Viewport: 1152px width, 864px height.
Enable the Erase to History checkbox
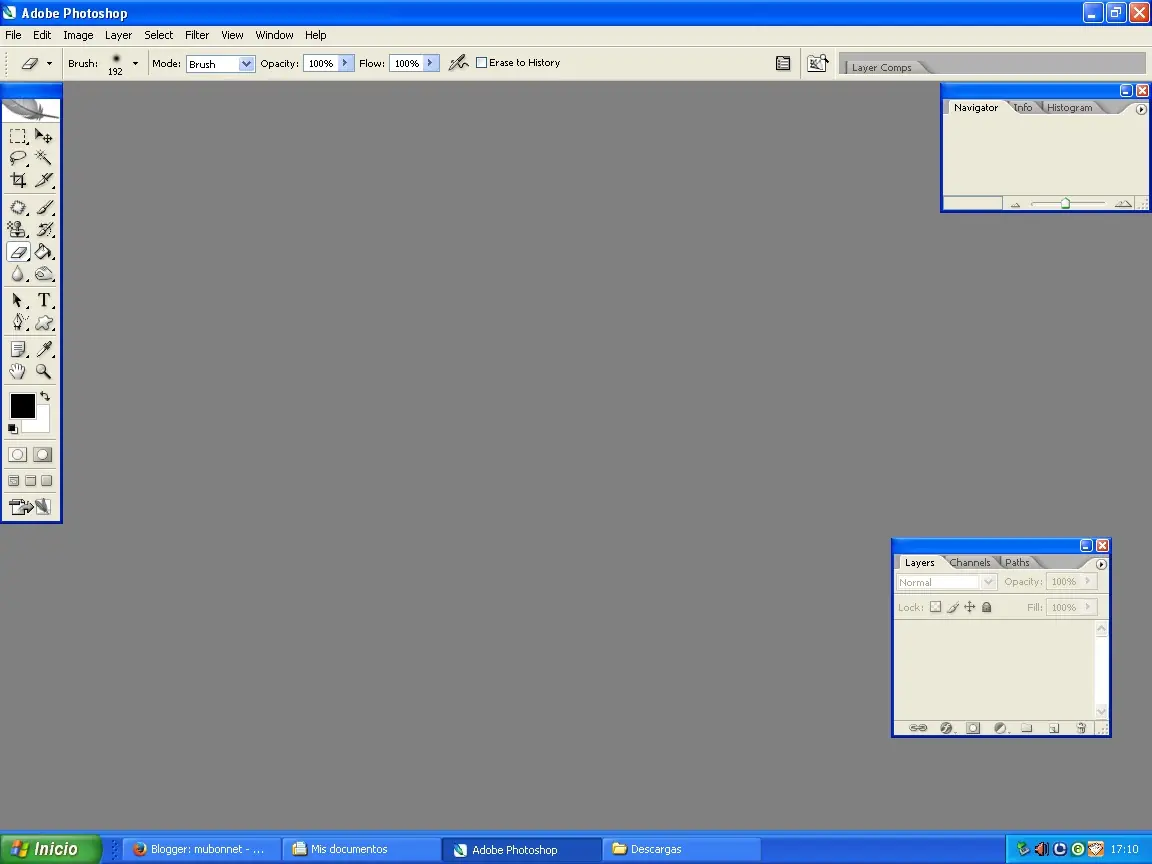pos(481,62)
